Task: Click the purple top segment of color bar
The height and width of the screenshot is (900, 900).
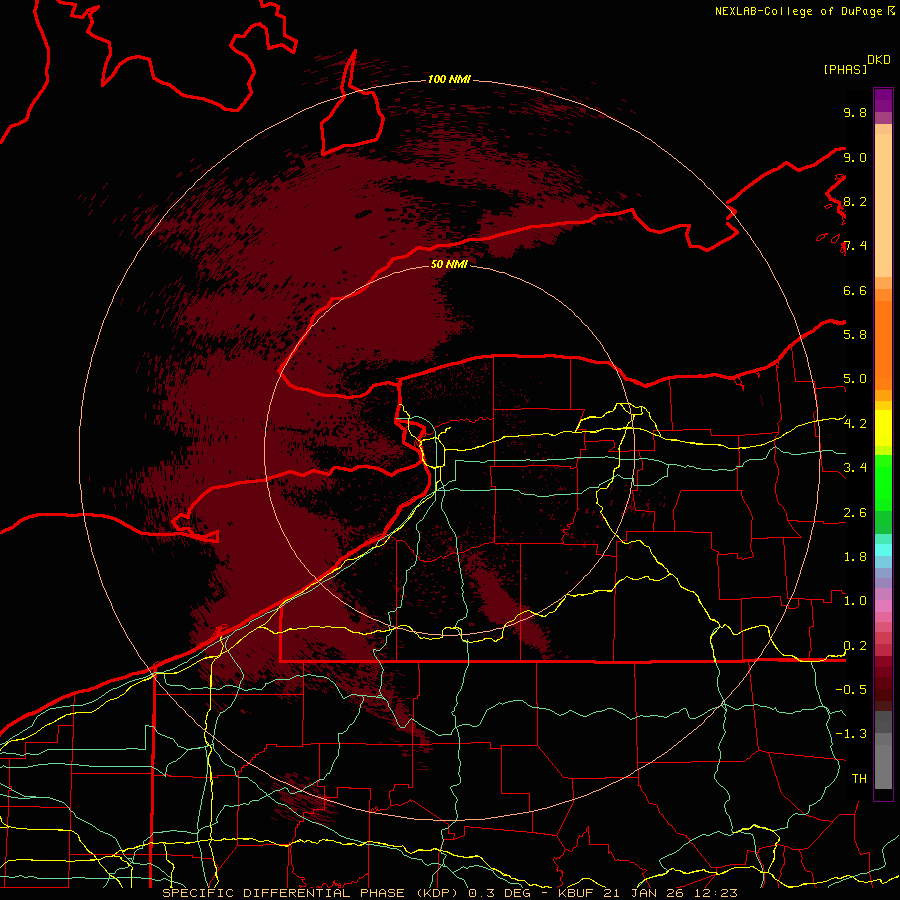Action: [x=883, y=100]
